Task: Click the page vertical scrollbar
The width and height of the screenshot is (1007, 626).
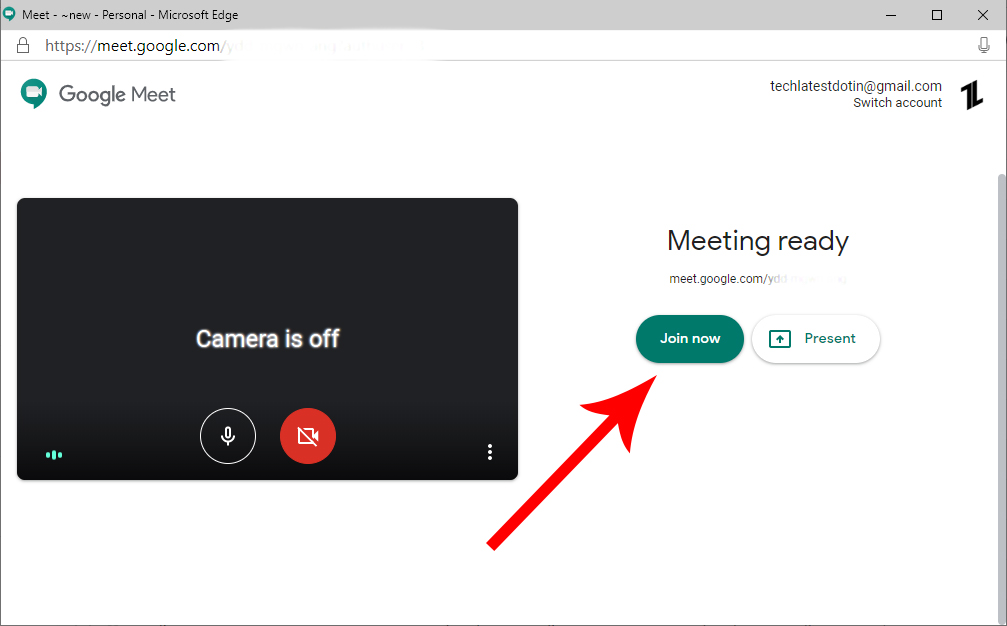Action: coord(1001,398)
